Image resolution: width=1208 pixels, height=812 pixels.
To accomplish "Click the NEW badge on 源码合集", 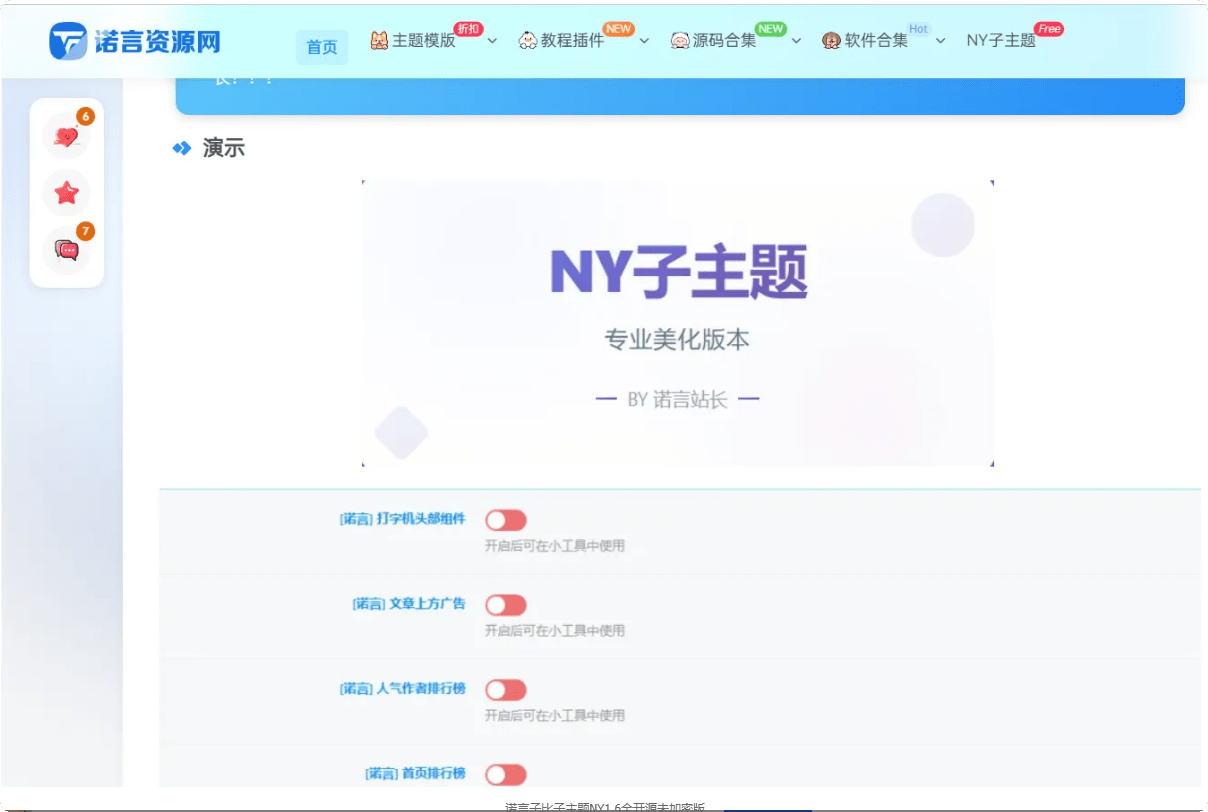I will (x=770, y=29).
